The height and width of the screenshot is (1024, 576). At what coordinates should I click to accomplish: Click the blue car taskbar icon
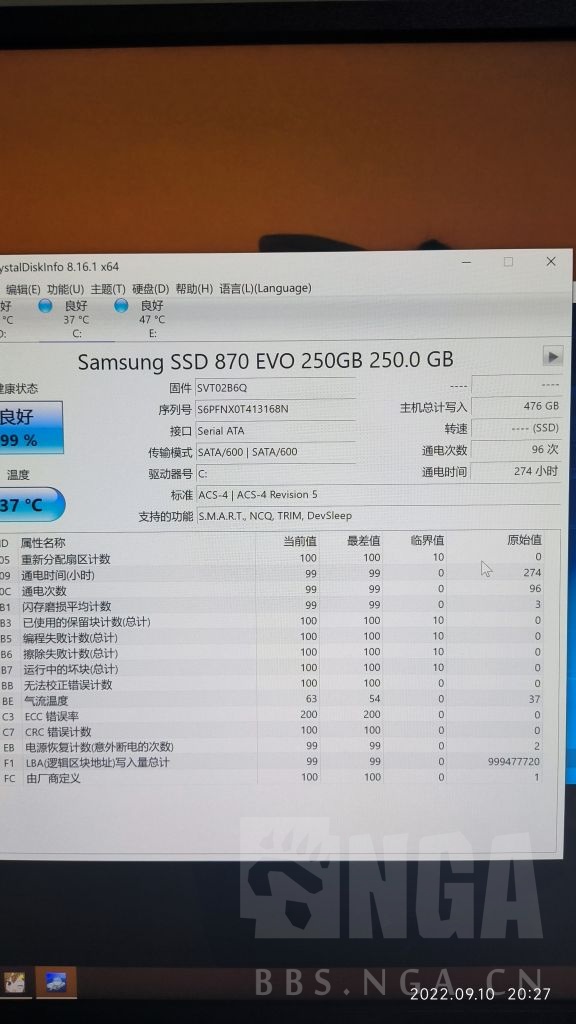pyautogui.click(x=56, y=982)
